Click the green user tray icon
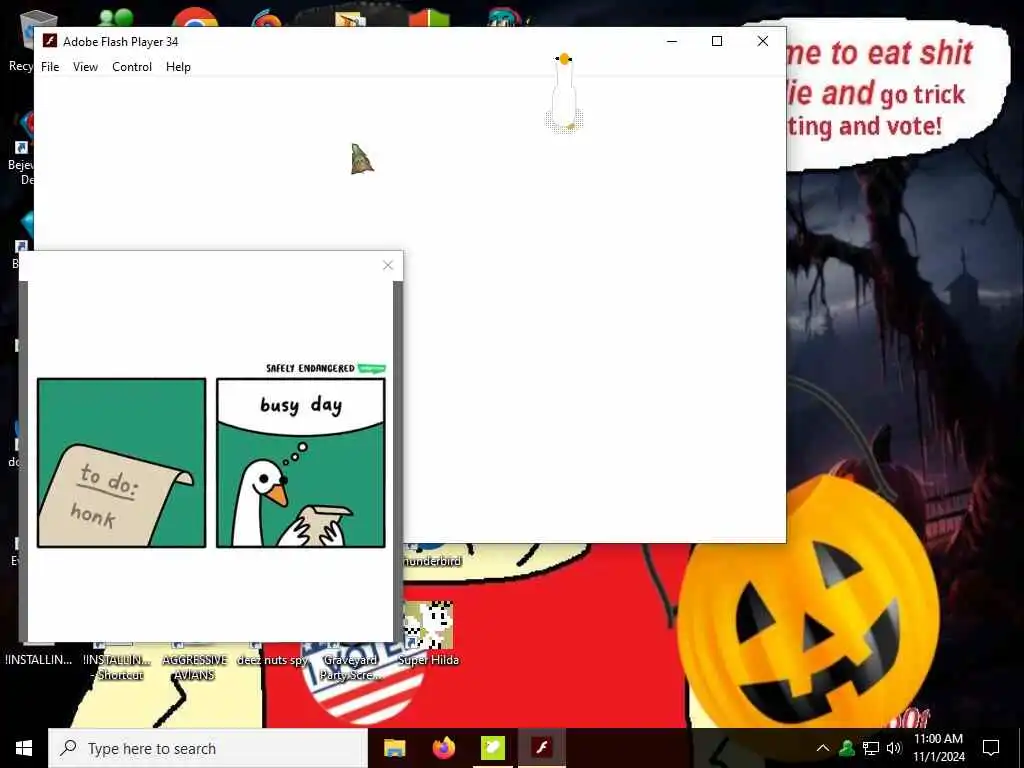1024x768 pixels. point(847,748)
